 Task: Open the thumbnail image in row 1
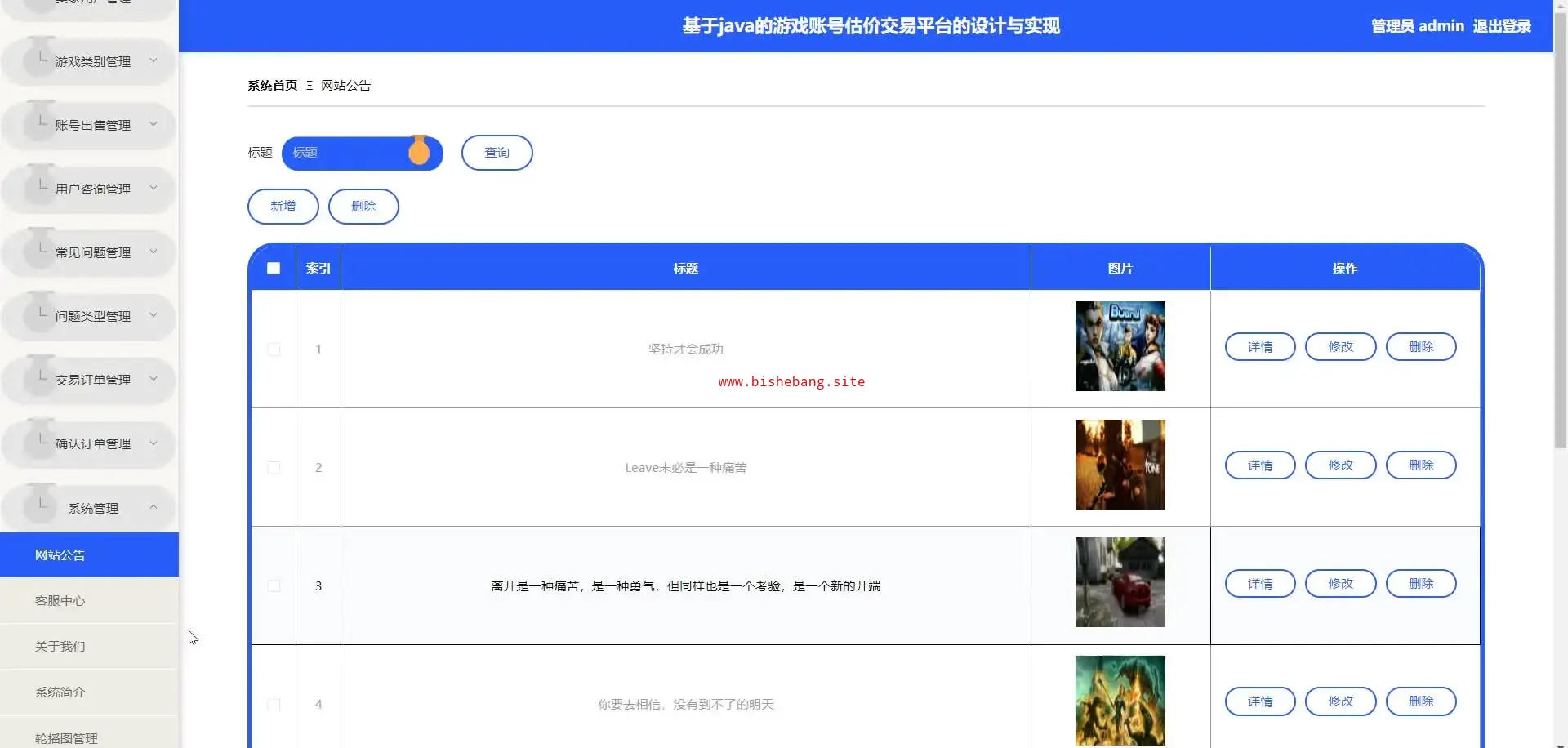[x=1120, y=346]
